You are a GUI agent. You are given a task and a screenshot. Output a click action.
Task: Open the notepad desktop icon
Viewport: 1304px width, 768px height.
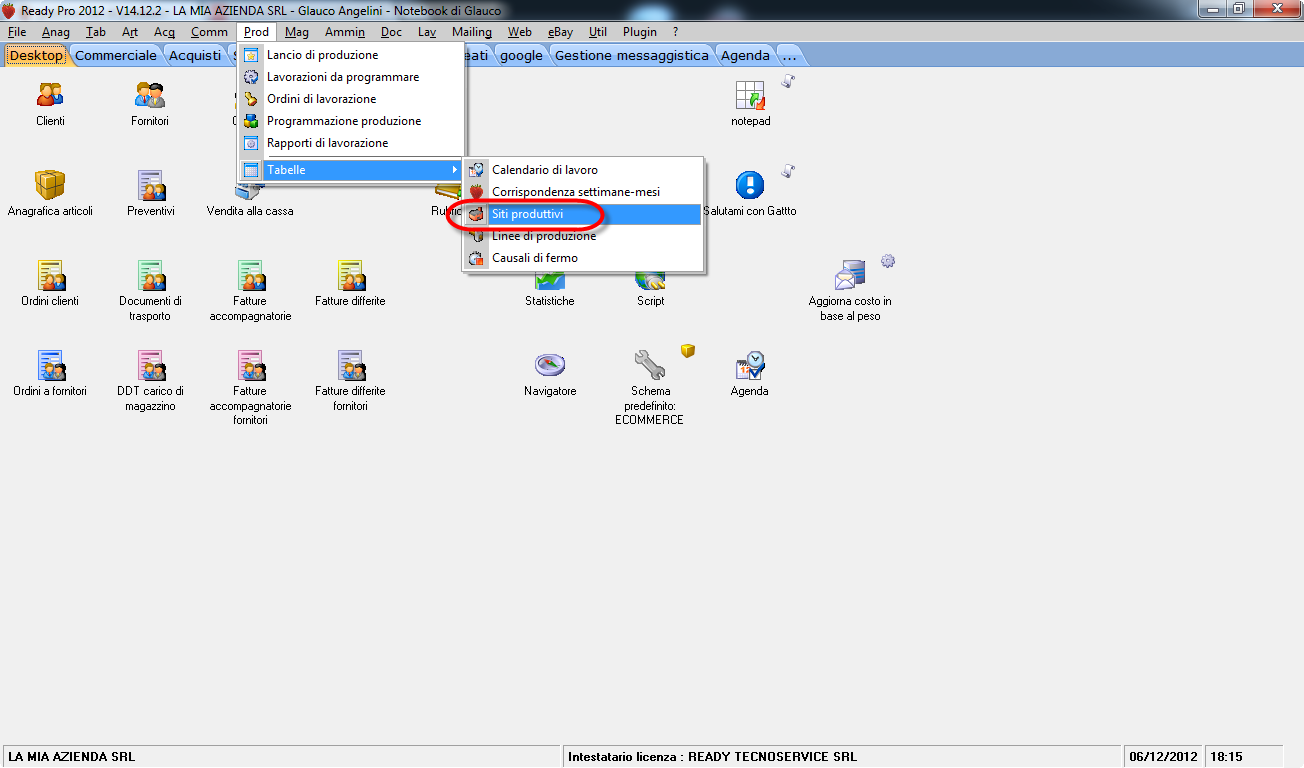click(x=750, y=96)
